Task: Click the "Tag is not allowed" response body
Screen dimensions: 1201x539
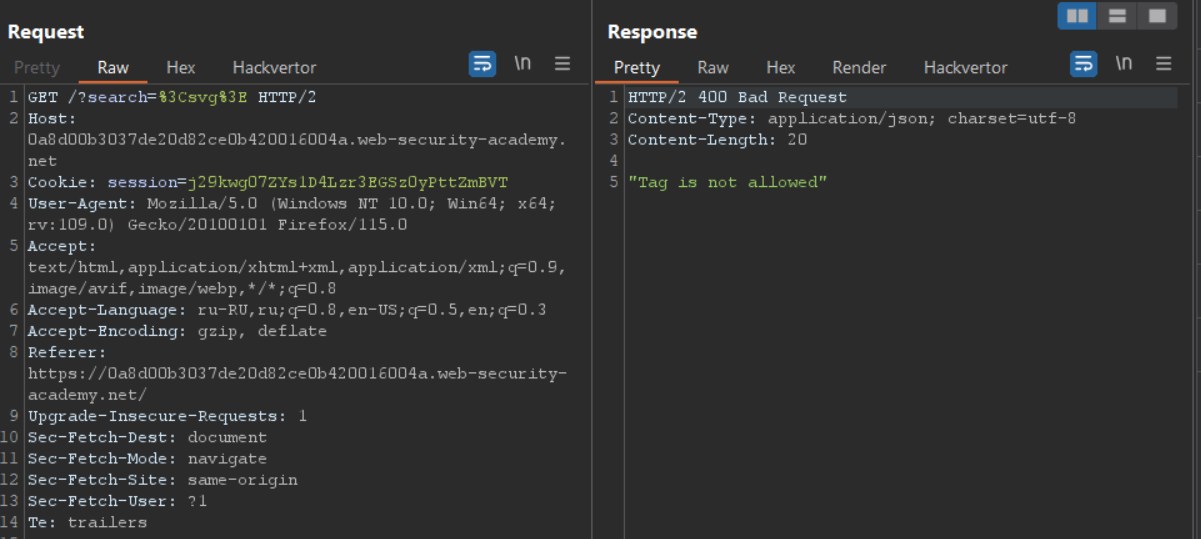Action: (727, 182)
